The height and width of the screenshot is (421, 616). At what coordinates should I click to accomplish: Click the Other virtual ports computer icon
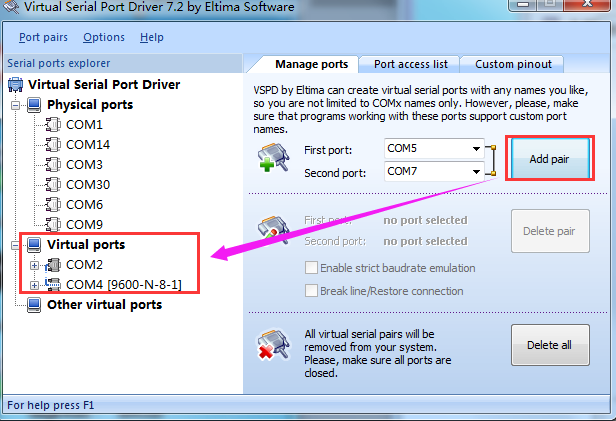click(34, 305)
